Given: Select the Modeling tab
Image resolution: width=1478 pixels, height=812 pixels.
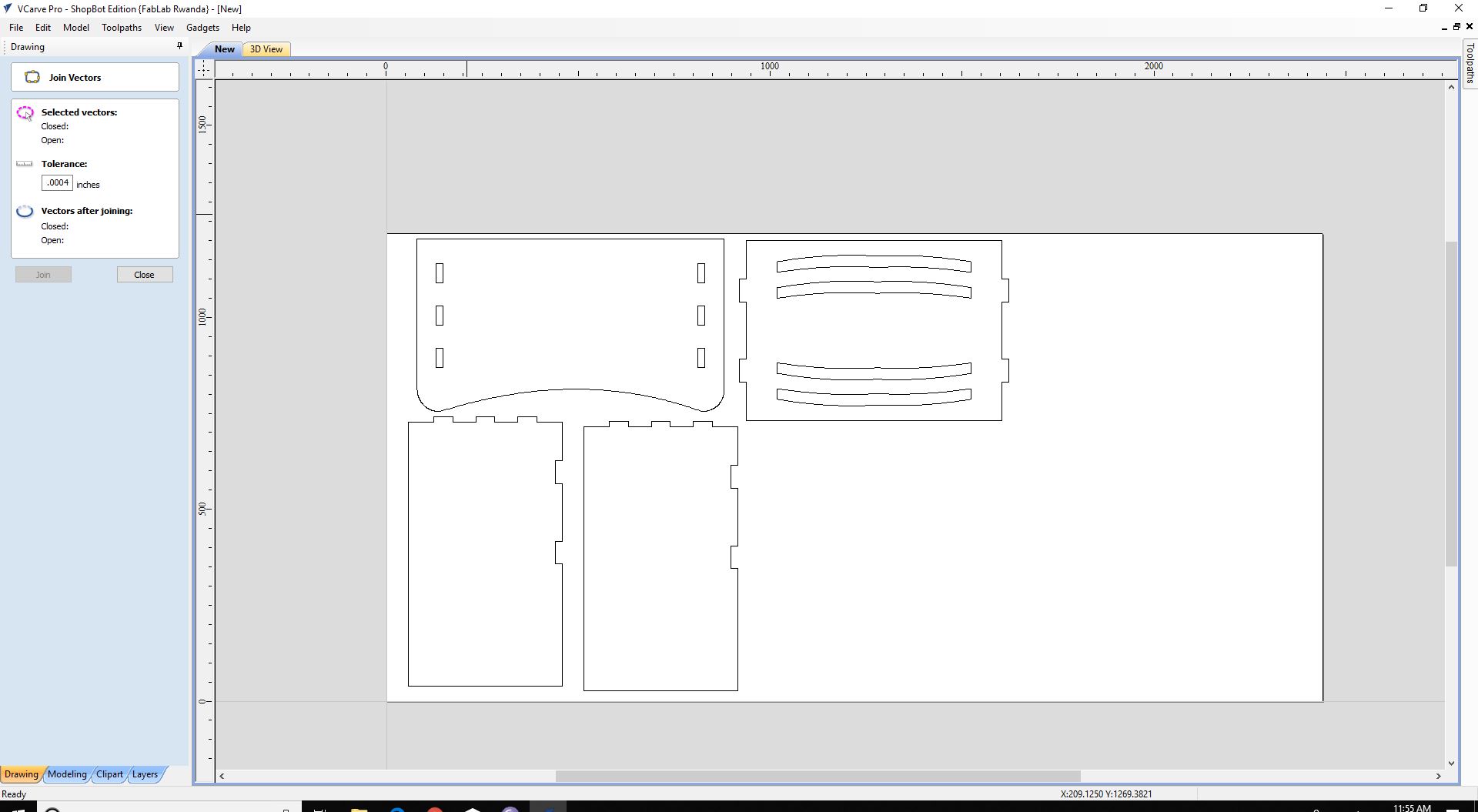Looking at the screenshot, I should click(x=67, y=774).
